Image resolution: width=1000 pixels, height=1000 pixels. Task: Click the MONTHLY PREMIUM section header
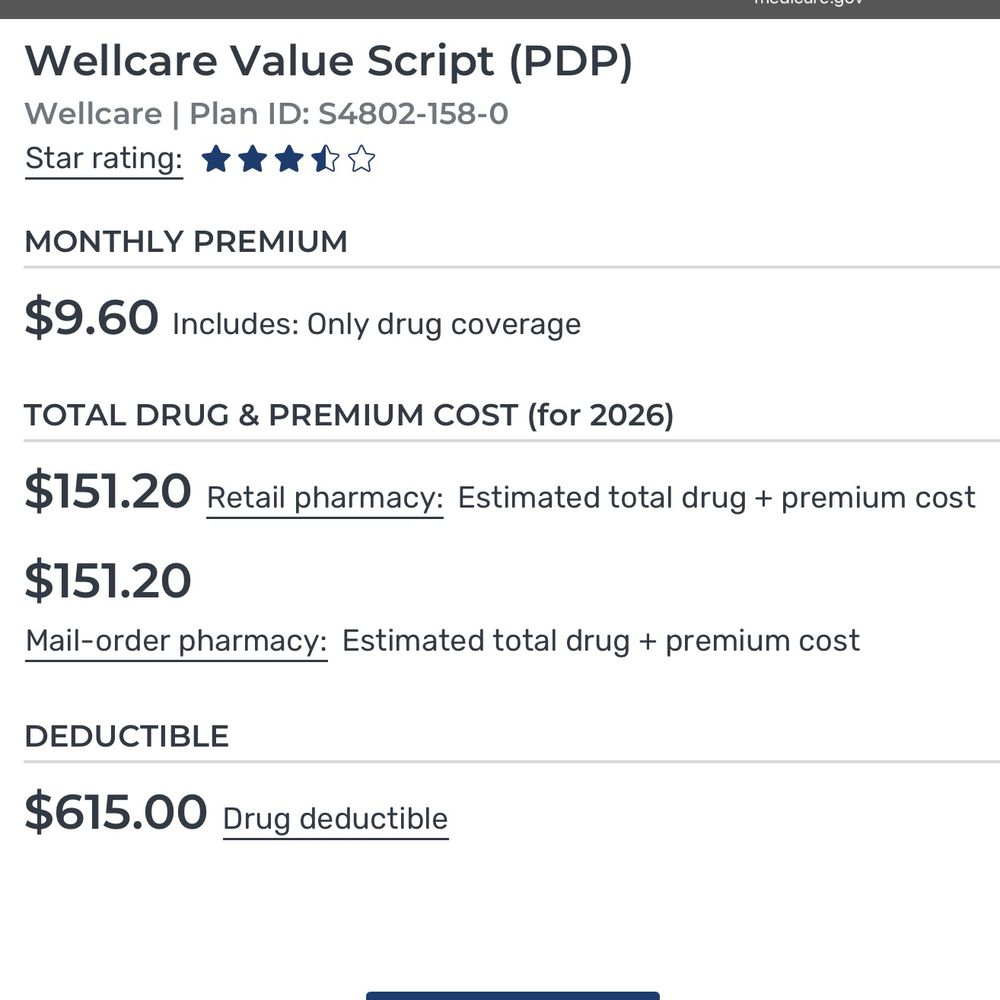[187, 241]
